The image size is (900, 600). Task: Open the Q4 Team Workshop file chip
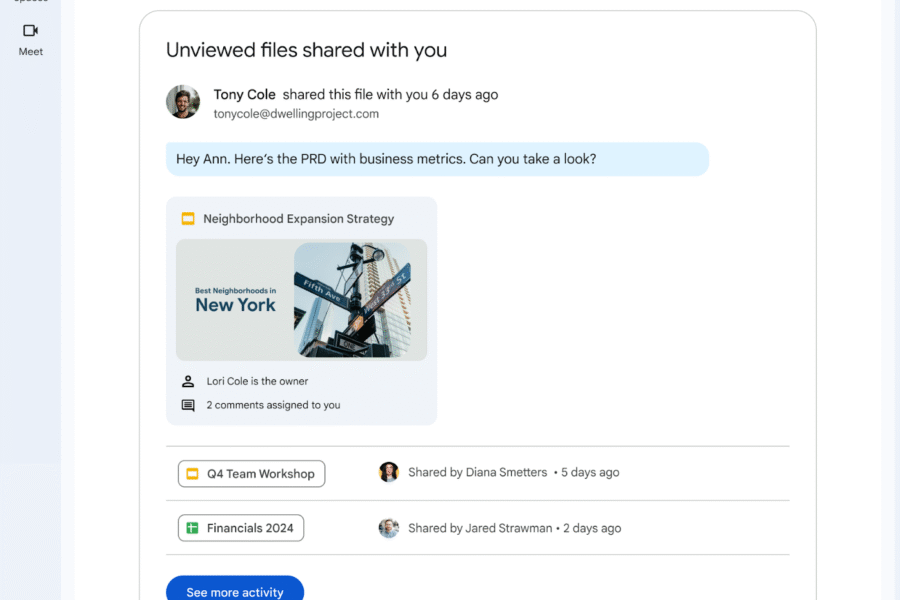pyautogui.click(x=251, y=473)
